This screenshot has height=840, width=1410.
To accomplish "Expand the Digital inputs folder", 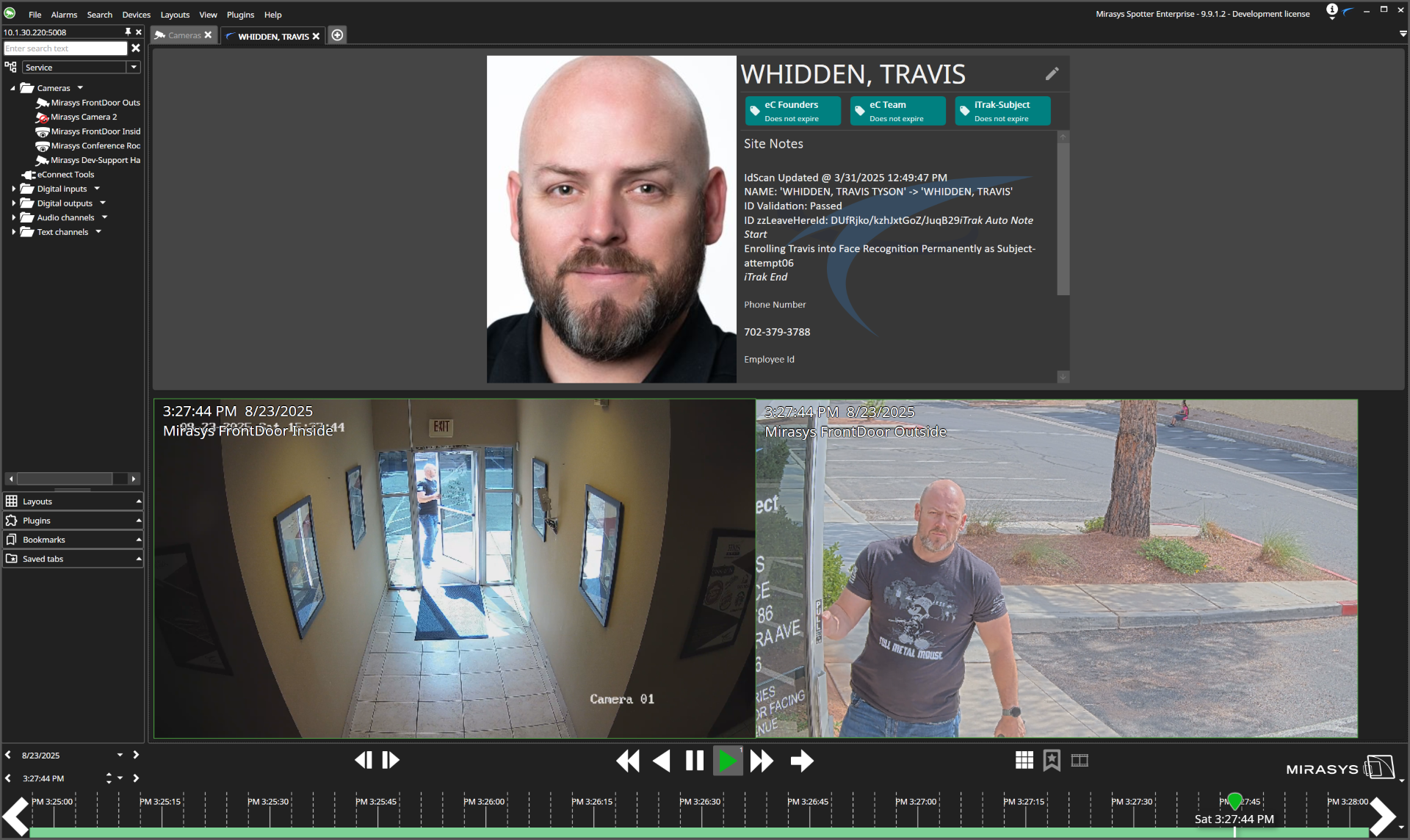I will click(13, 189).
